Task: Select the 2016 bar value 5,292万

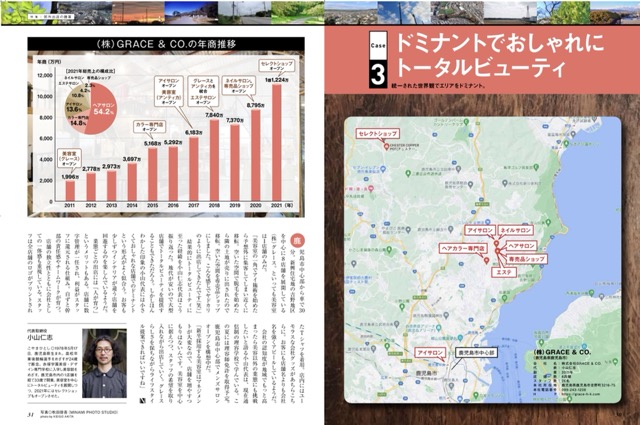Action: coord(173,142)
